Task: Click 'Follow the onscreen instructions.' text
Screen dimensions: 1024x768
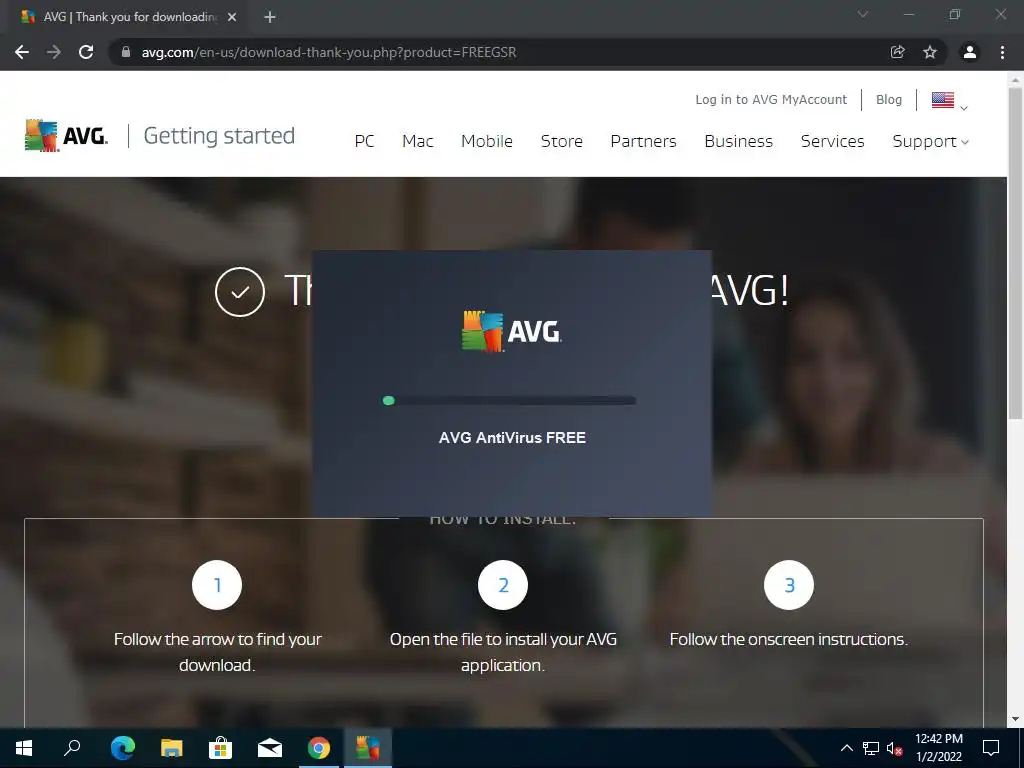Action: click(x=789, y=639)
